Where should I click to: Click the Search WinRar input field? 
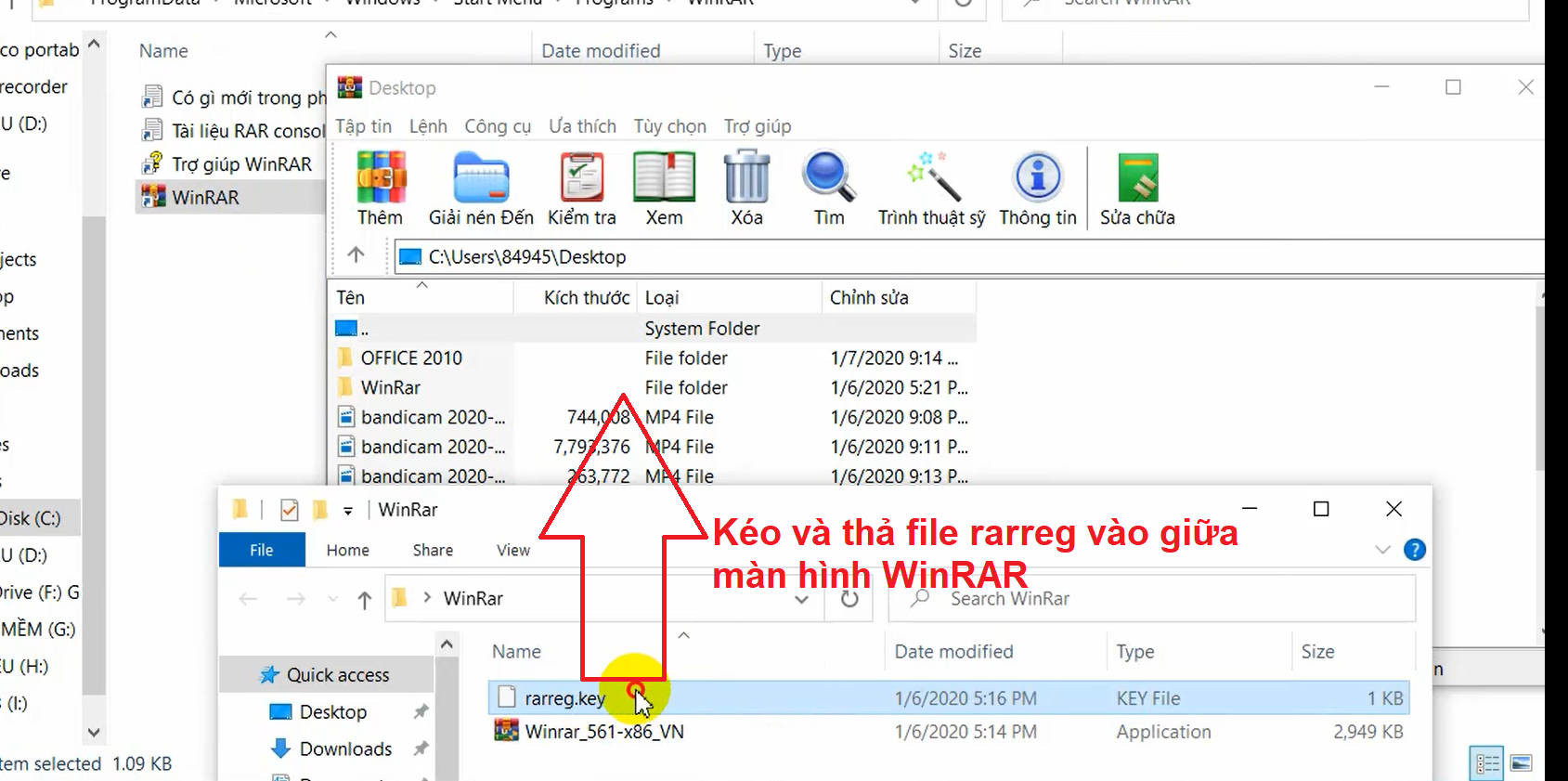[1152, 599]
